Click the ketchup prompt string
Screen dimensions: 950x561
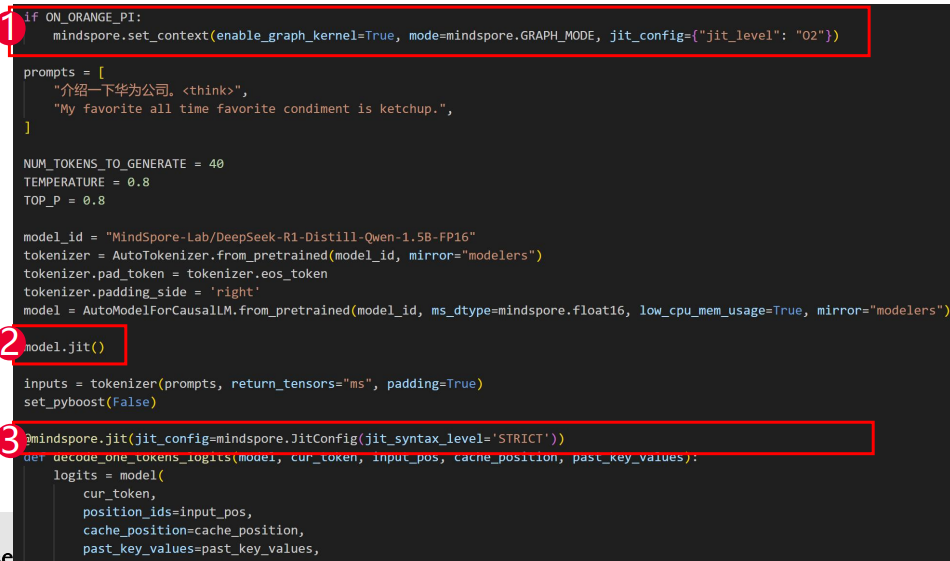point(254,109)
